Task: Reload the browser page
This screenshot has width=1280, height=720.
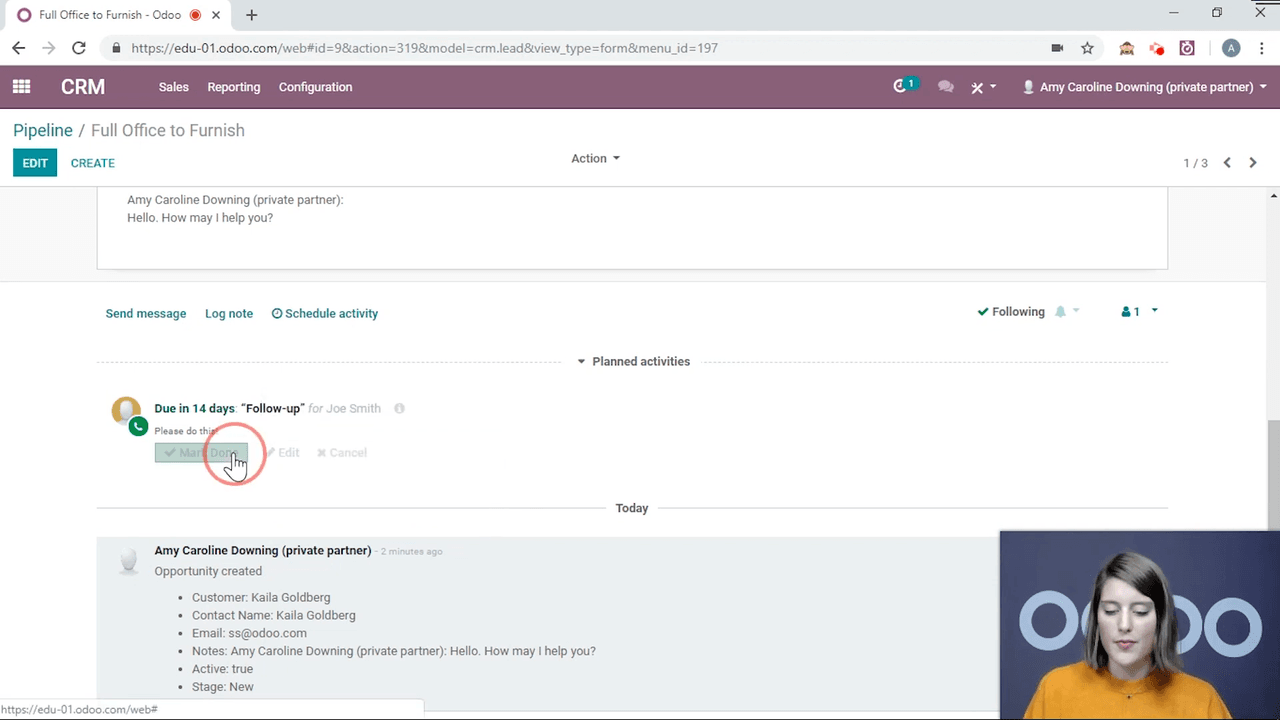Action: pyautogui.click(x=79, y=48)
